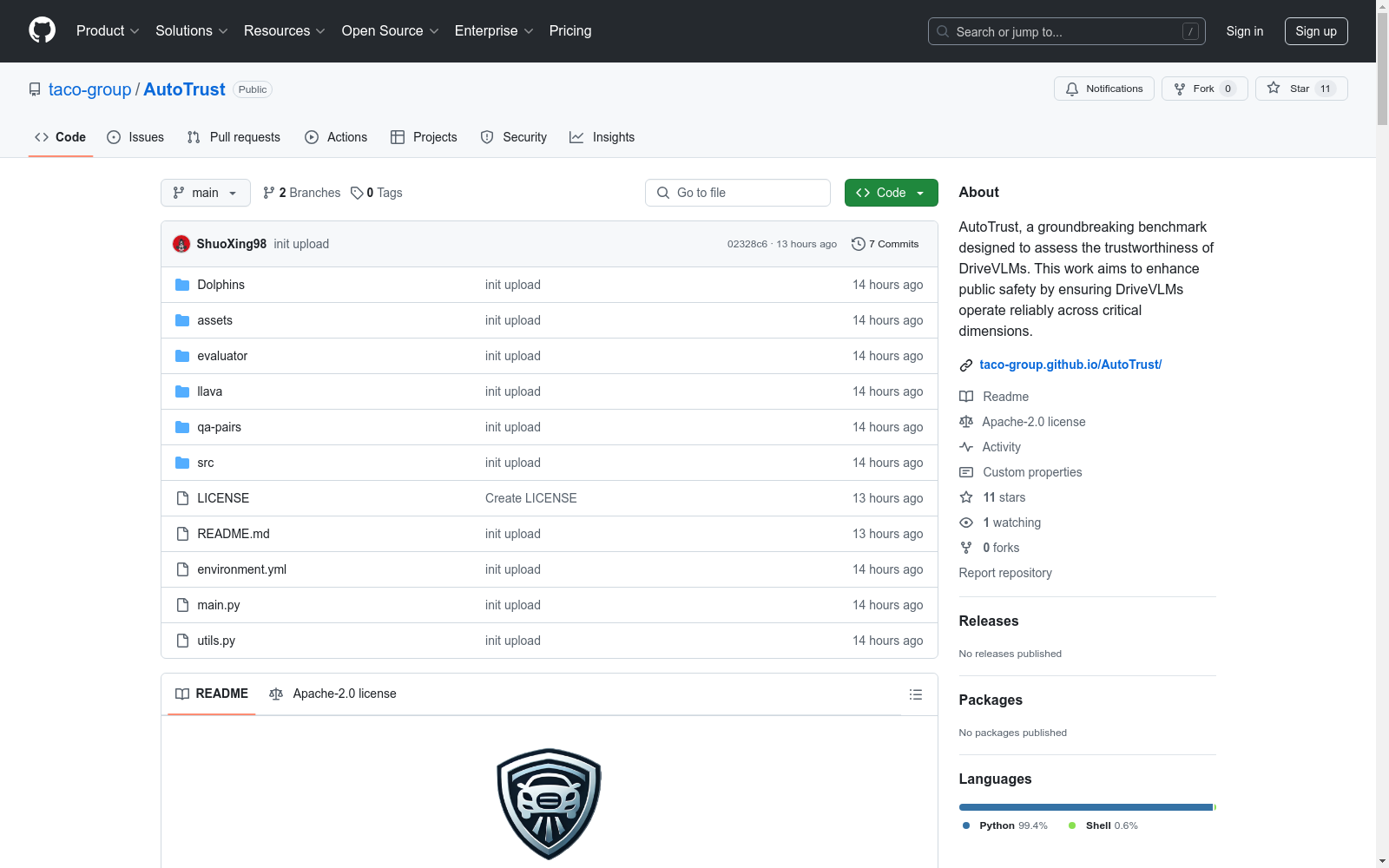Open the Dolphins folder
This screenshot has height=868, width=1389.
(221, 285)
